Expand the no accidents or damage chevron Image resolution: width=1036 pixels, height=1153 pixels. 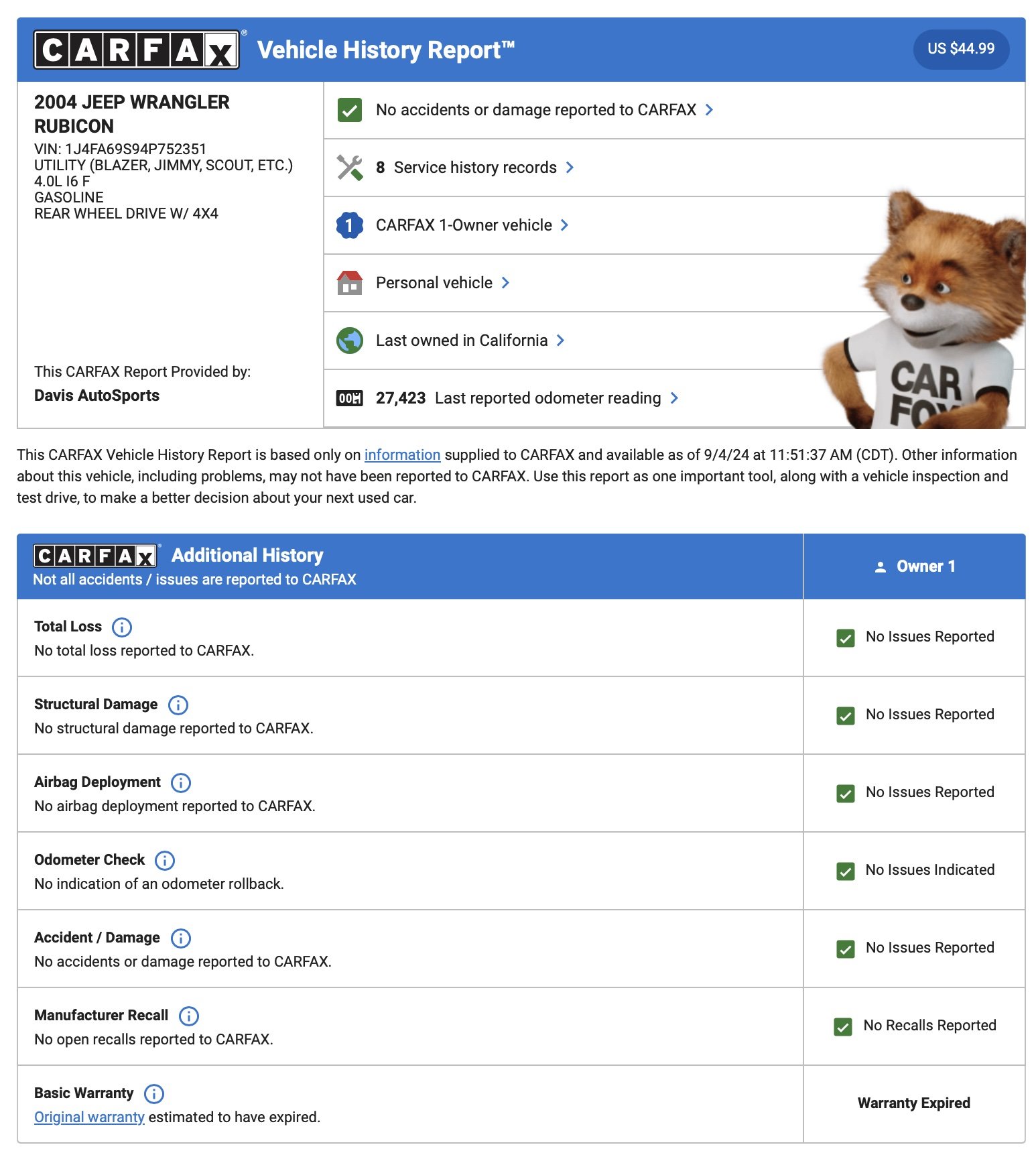tap(709, 110)
